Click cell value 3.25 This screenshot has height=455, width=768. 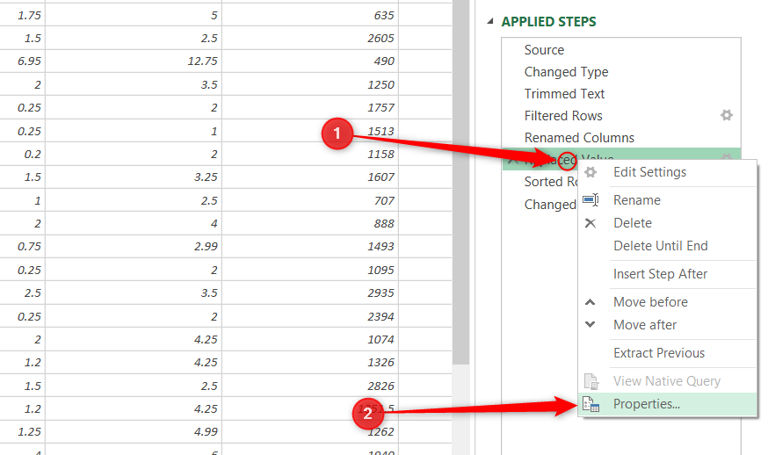[x=206, y=177]
